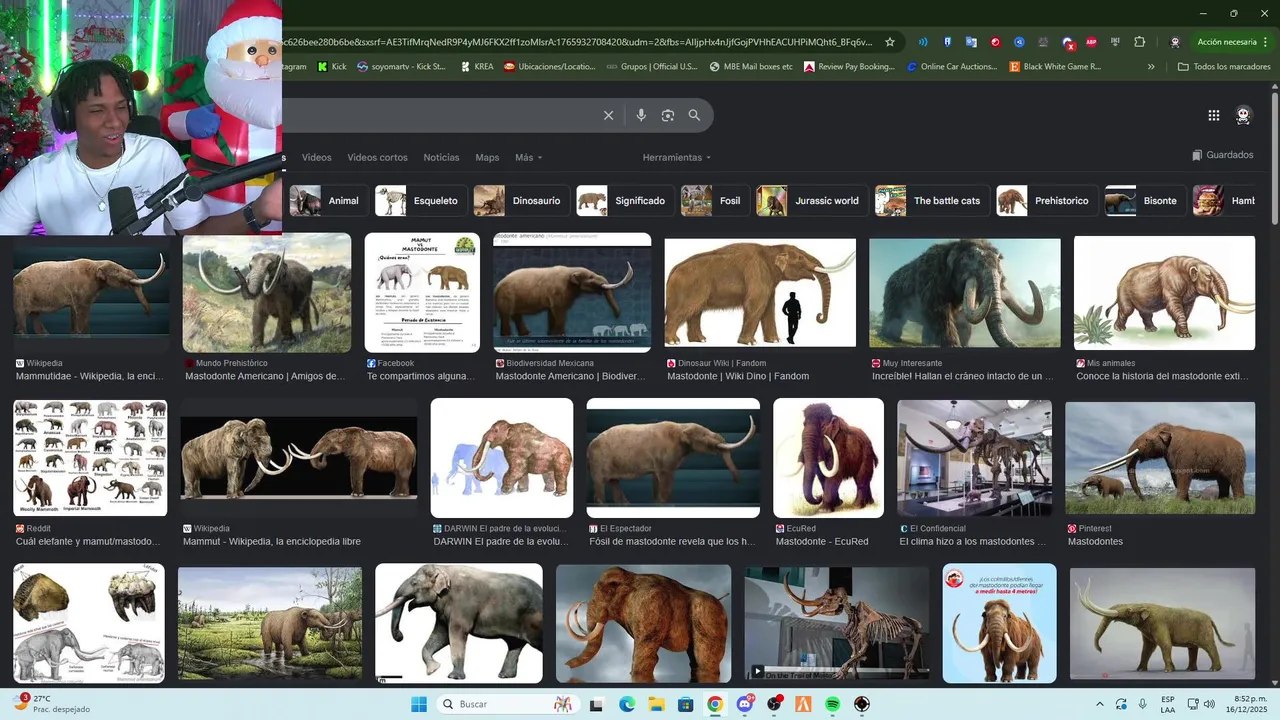The width and height of the screenshot is (1280, 720).
Task: Open the Reddit elephant comparison chart image
Action: pyautogui.click(x=90, y=458)
